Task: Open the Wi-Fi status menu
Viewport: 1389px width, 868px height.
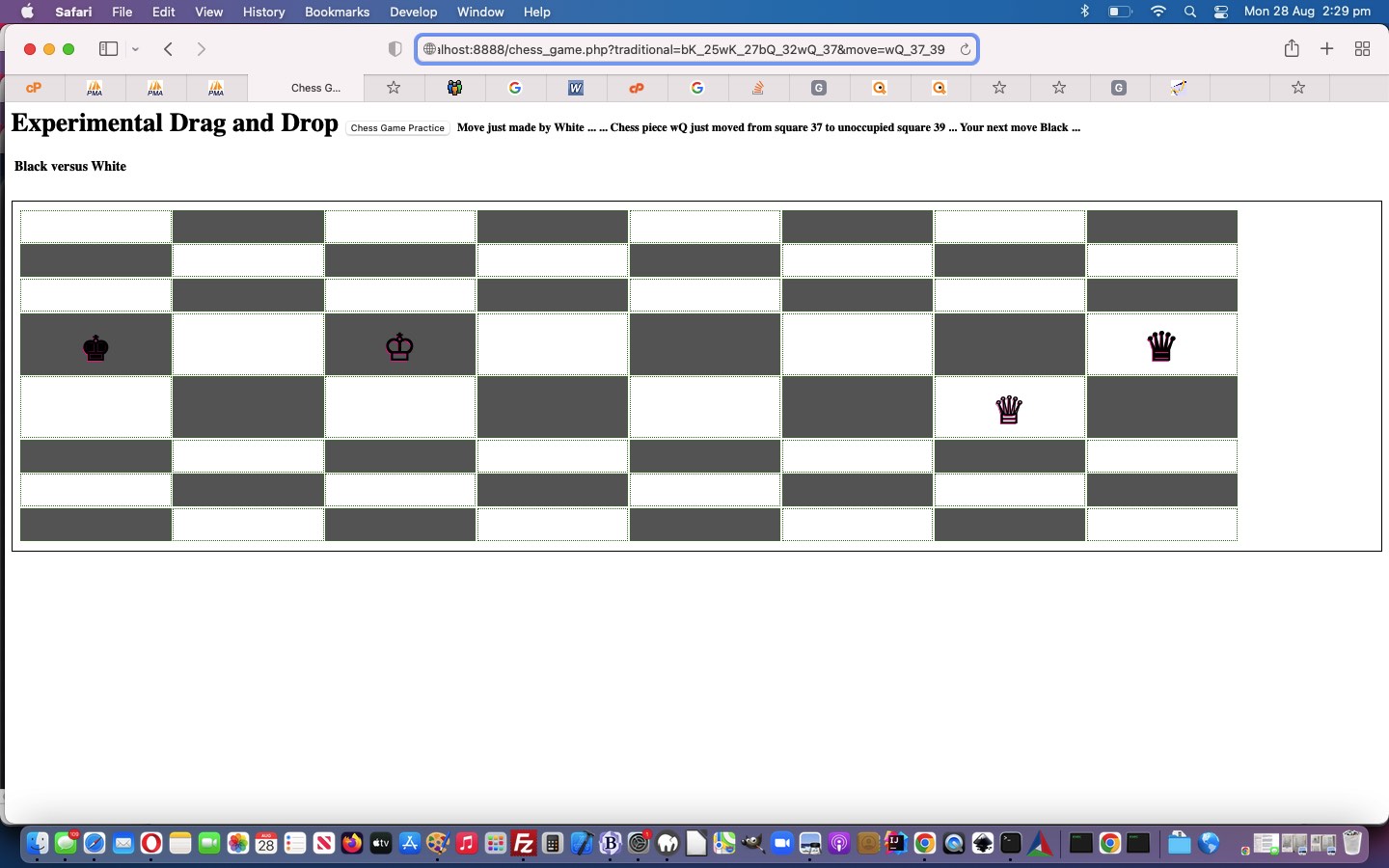Action: [x=1158, y=12]
